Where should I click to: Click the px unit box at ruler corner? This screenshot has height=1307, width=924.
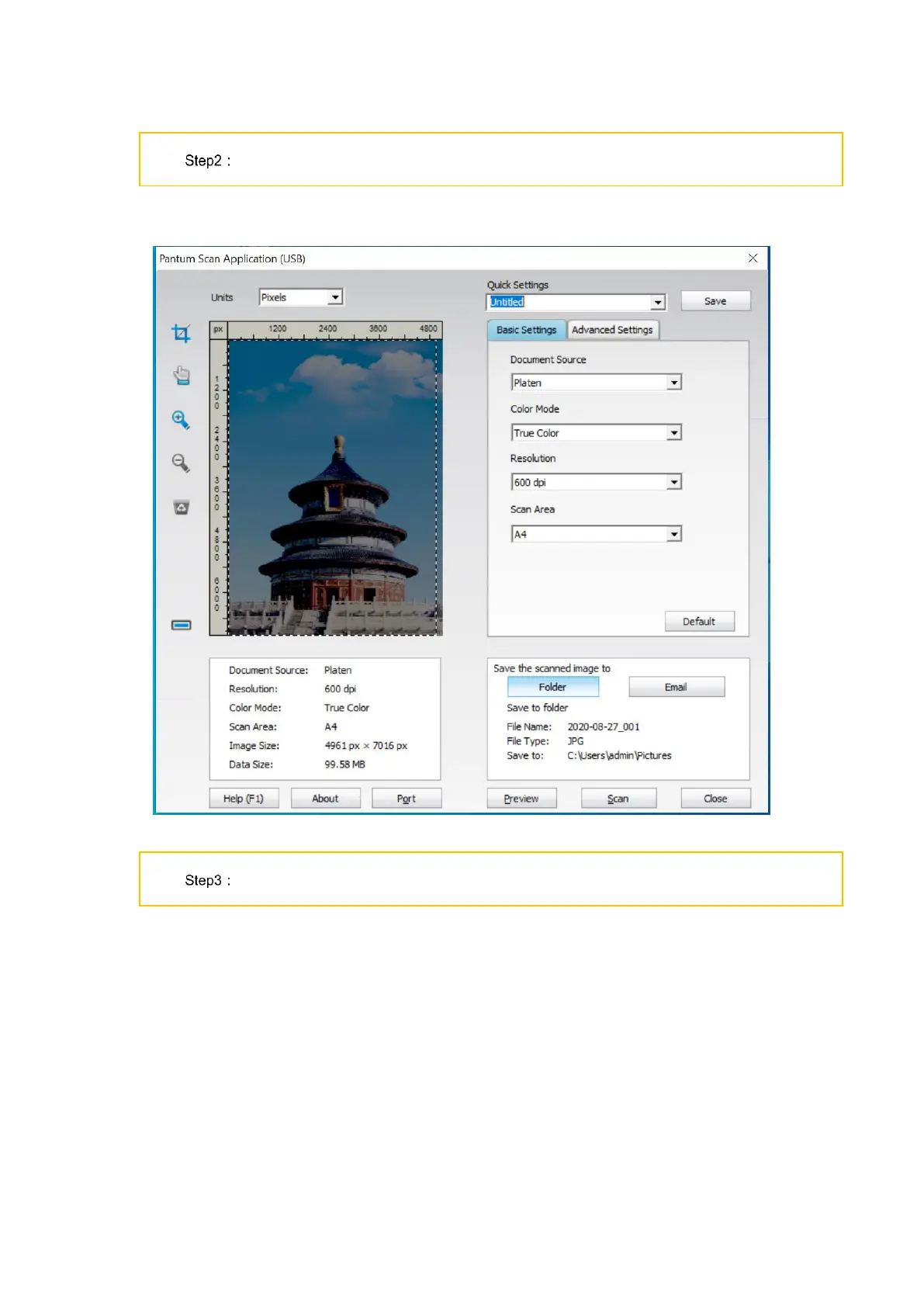[218, 330]
